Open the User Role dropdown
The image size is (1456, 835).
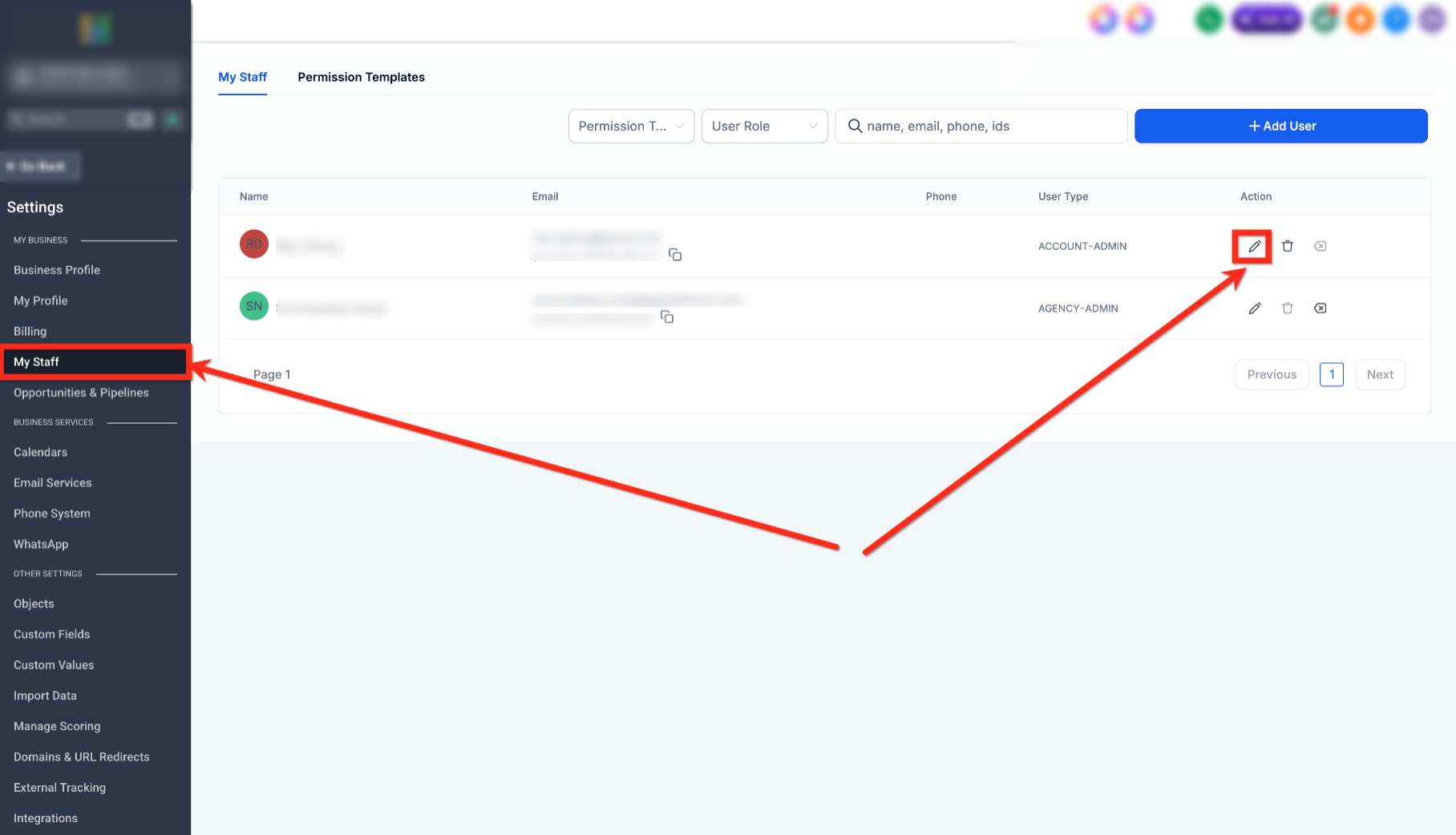(x=764, y=126)
